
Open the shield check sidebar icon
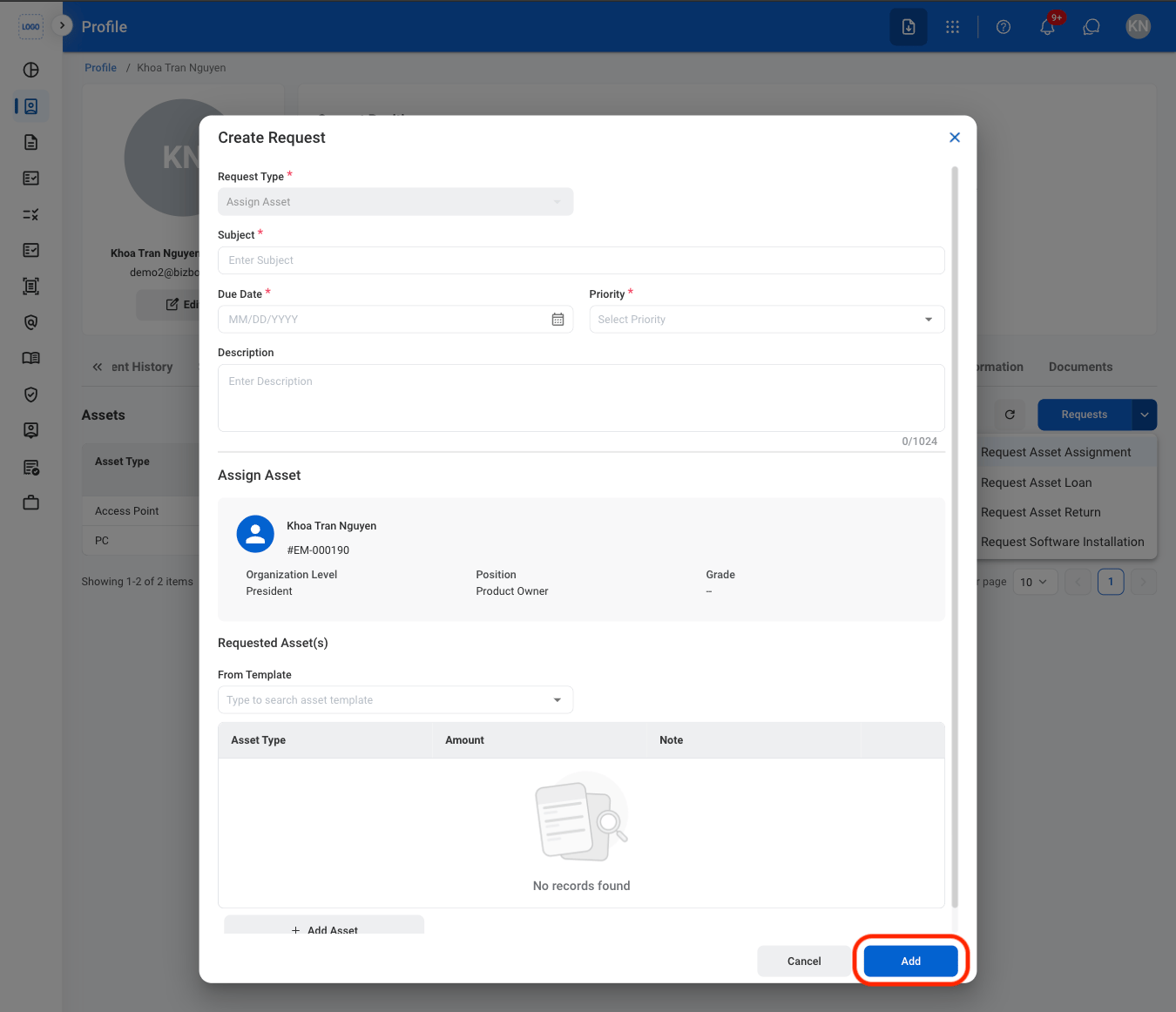pyautogui.click(x=31, y=395)
